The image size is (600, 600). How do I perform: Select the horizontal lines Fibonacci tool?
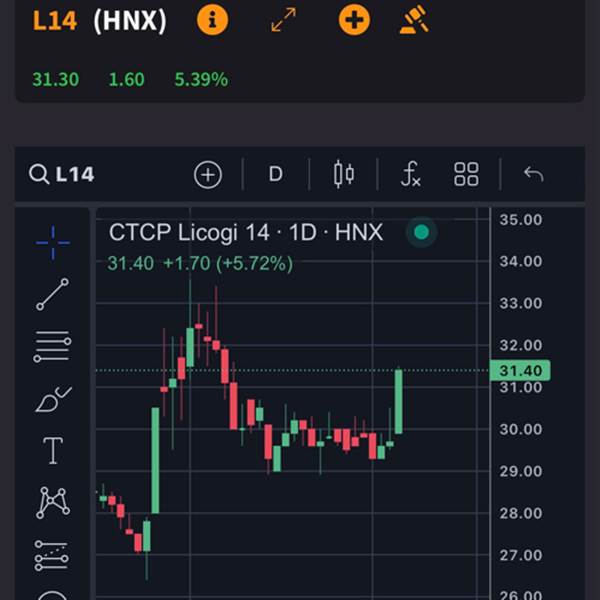tap(52, 346)
